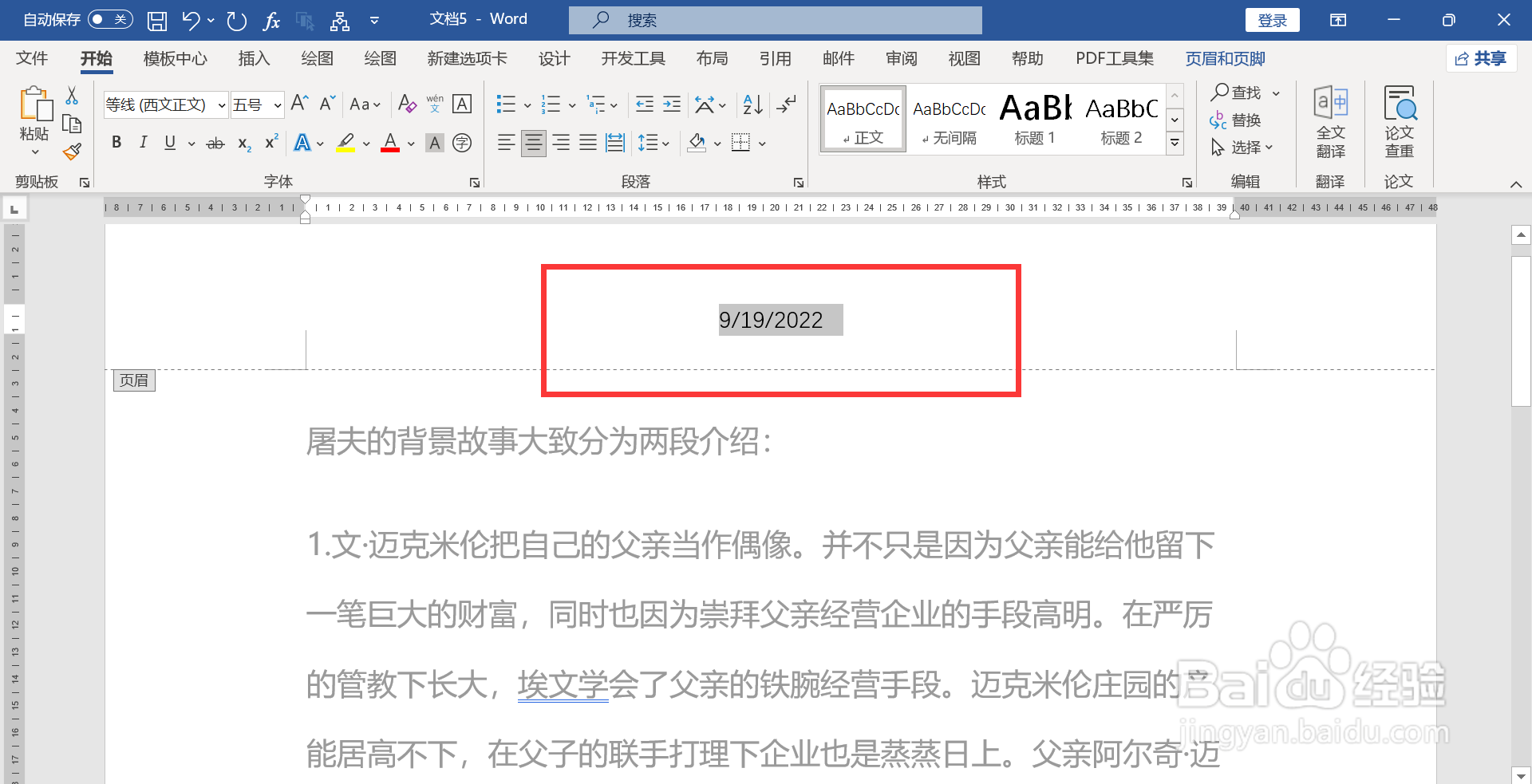Apply the 标题 2 style
1532x784 pixels.
(x=1121, y=118)
